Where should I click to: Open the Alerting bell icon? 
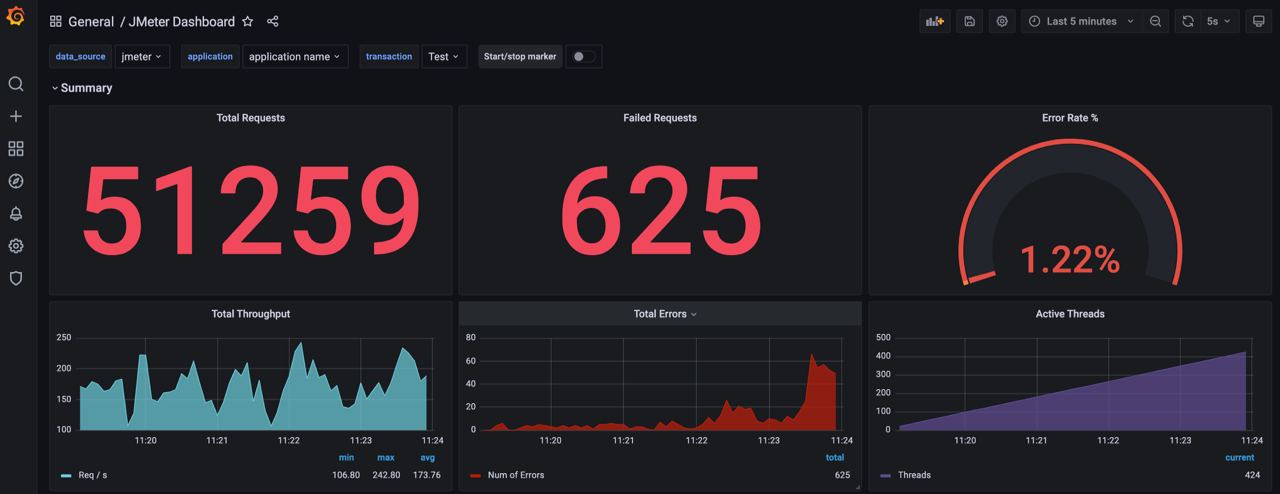[x=16, y=213]
